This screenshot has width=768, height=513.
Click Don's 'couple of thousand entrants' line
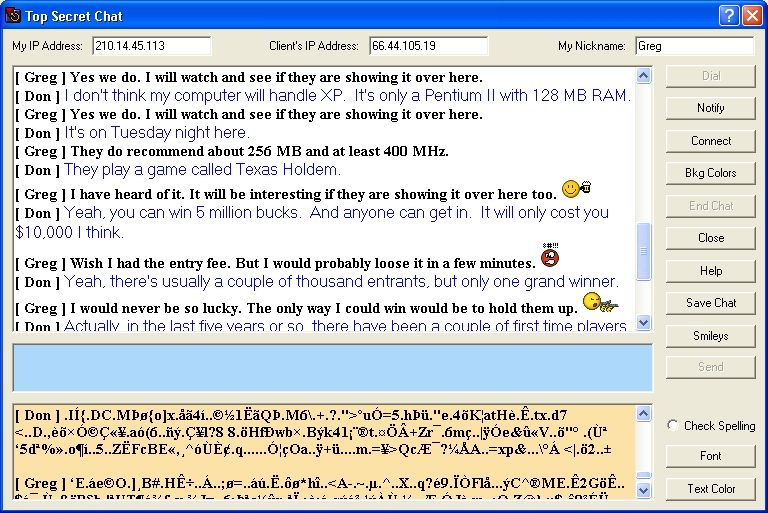tap(317, 282)
